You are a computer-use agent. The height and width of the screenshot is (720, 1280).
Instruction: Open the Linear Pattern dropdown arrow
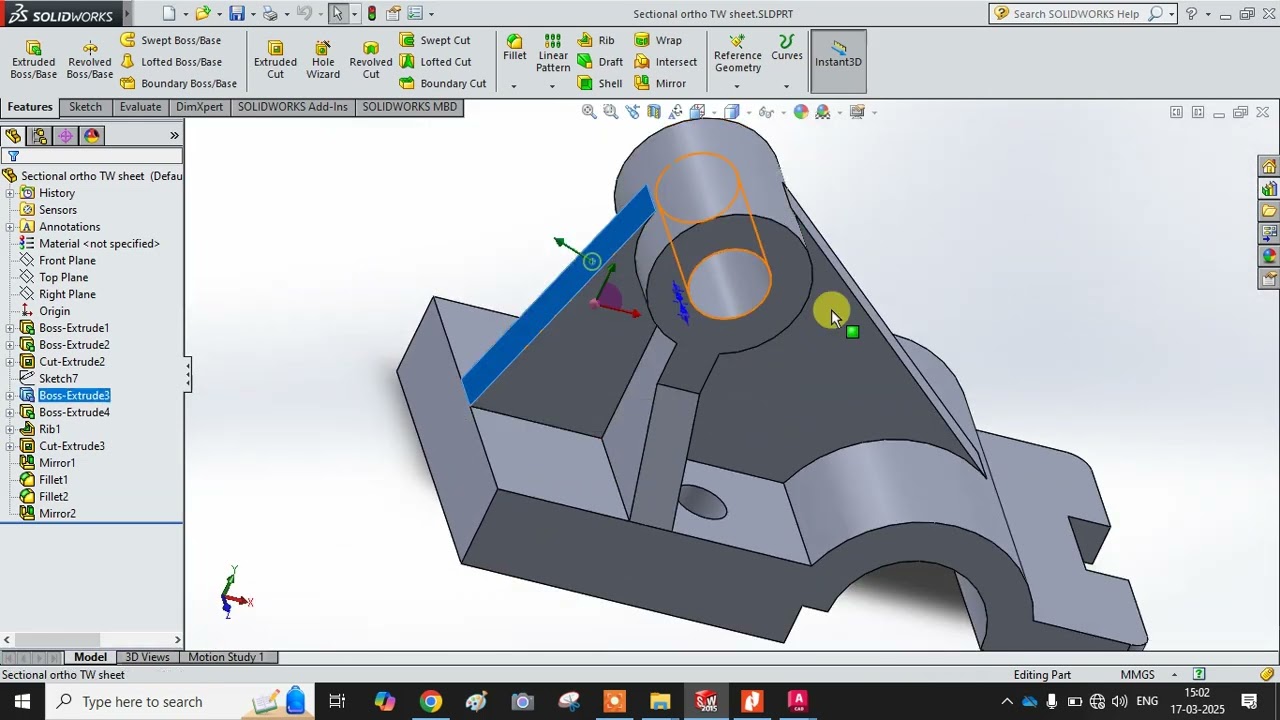click(552, 86)
